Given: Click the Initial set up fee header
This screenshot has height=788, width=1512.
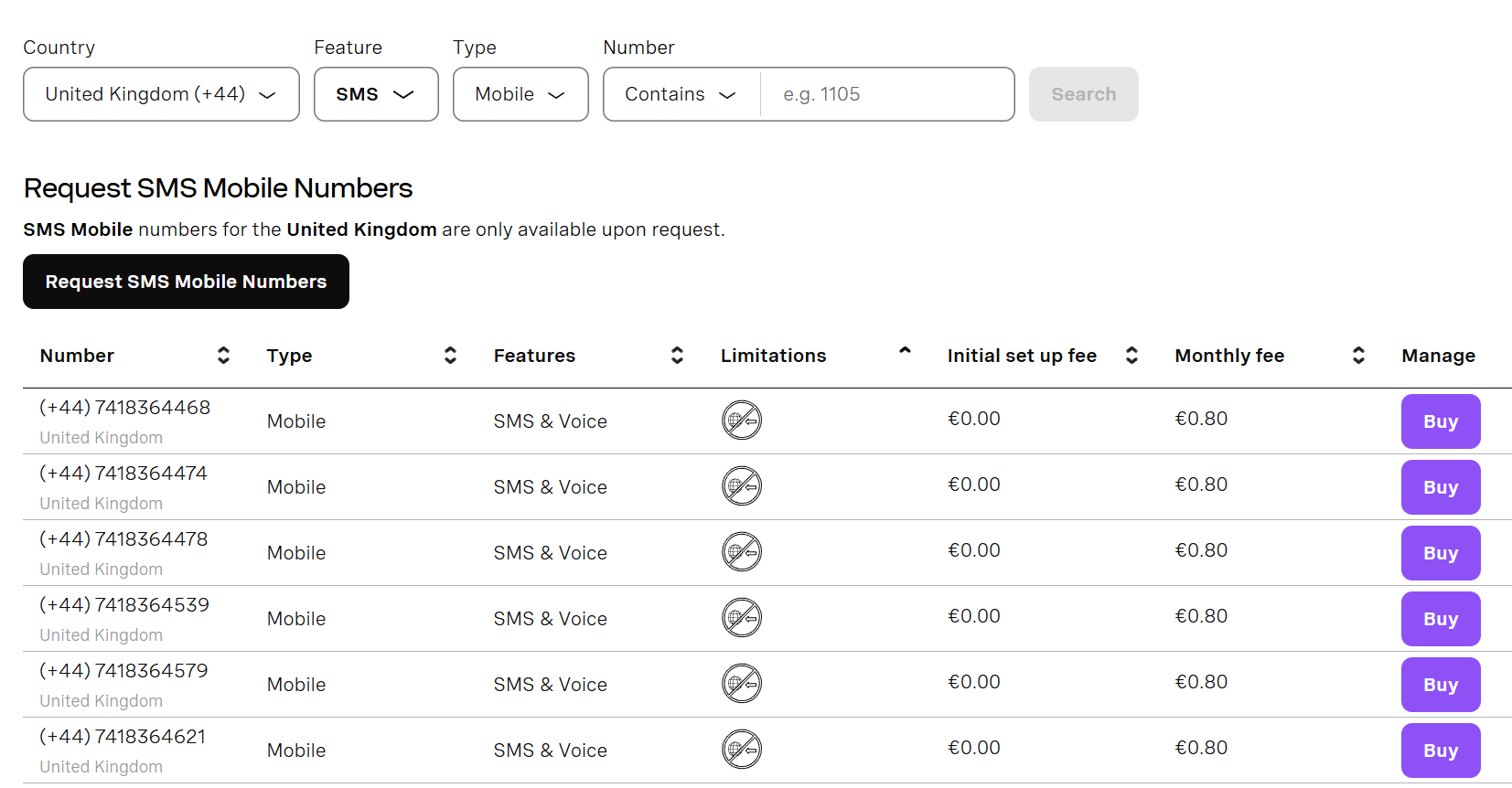Looking at the screenshot, I should (1022, 356).
